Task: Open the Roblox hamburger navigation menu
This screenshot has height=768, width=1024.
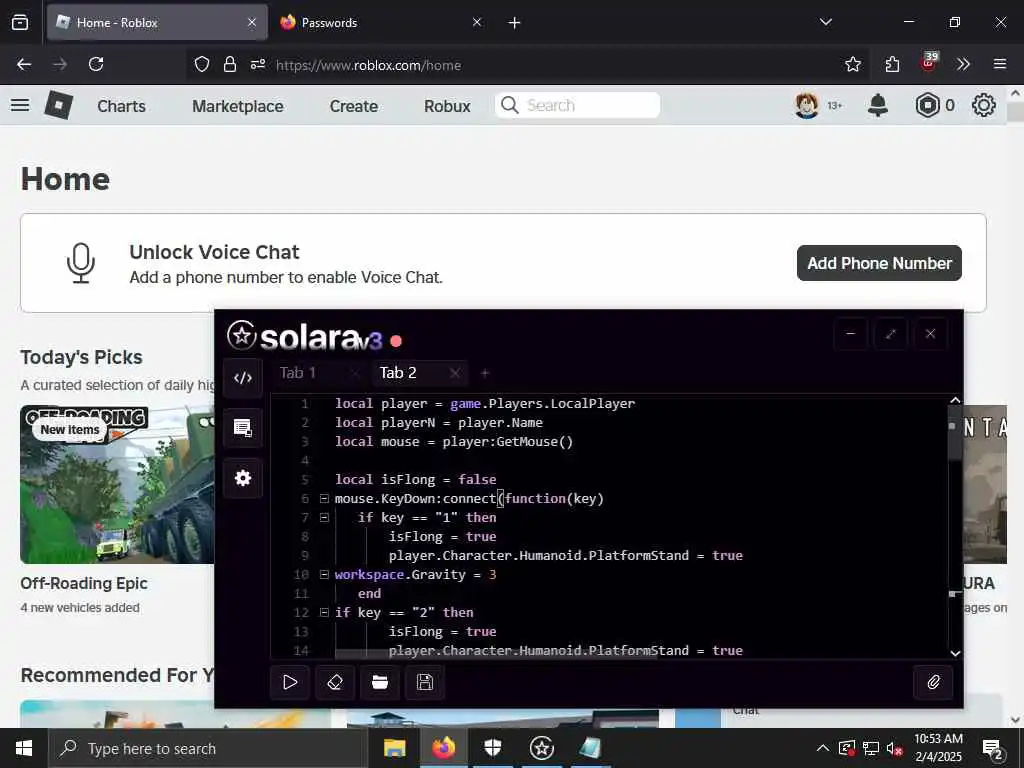Action: 20,105
